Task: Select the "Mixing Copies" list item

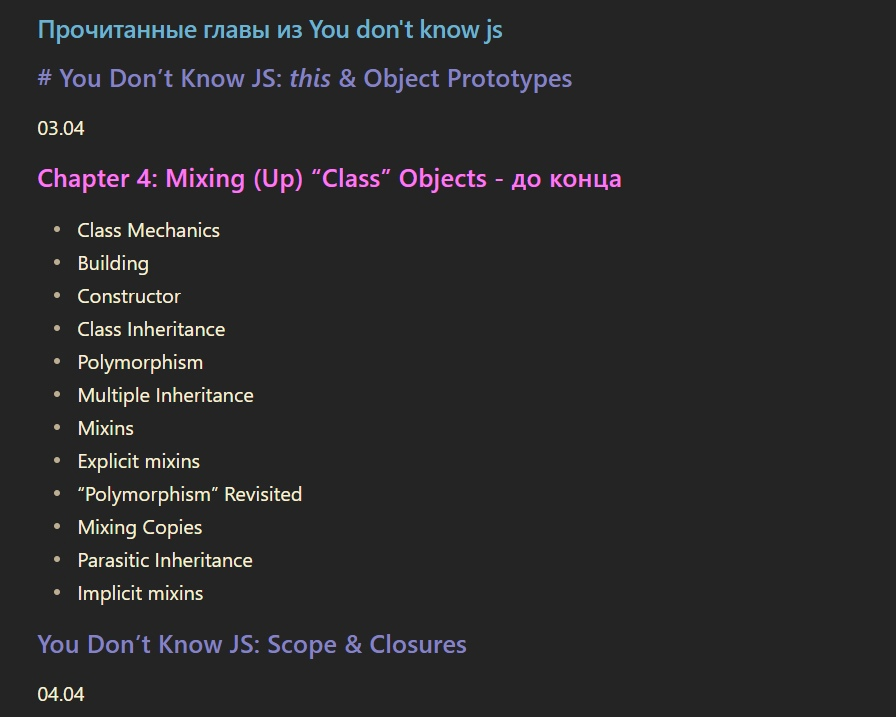Action: coord(139,527)
